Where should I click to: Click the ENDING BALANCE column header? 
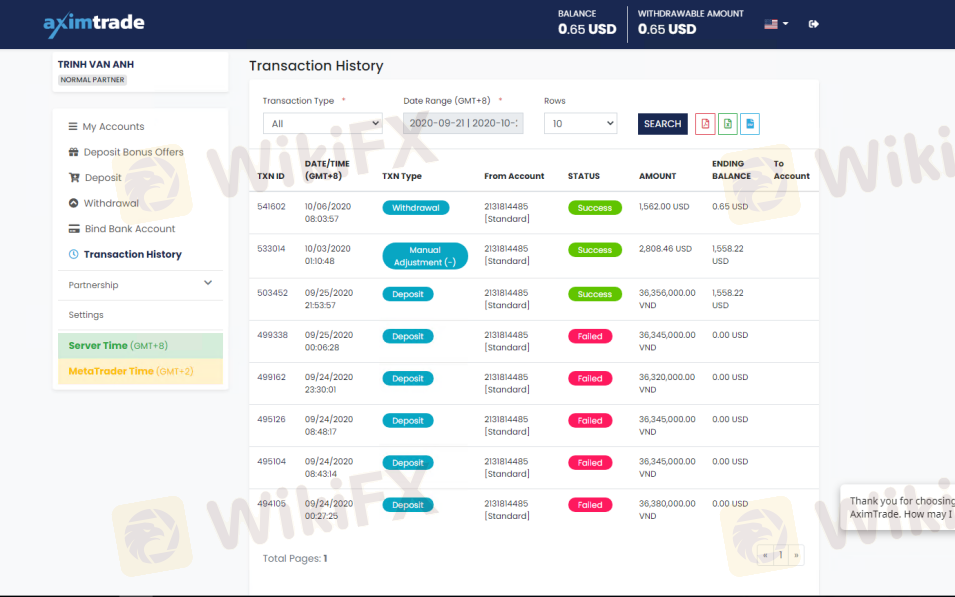tap(731, 170)
